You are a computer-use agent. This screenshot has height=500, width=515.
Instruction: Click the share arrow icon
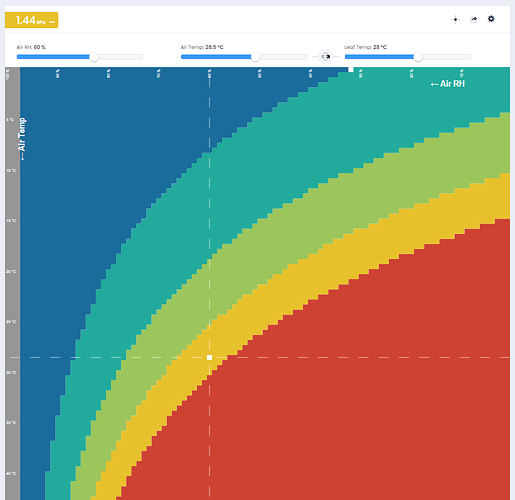[473, 19]
